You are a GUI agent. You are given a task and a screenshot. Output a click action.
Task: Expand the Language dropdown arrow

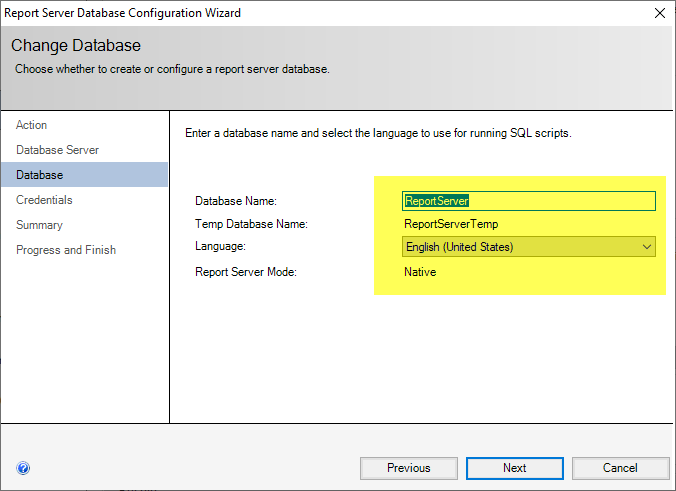tap(646, 247)
